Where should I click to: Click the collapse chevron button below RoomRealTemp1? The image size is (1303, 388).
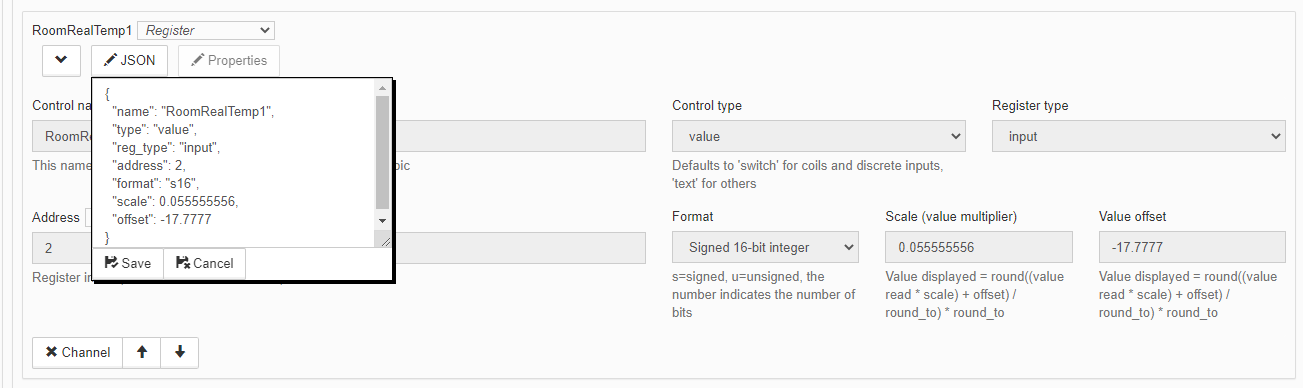click(x=61, y=60)
